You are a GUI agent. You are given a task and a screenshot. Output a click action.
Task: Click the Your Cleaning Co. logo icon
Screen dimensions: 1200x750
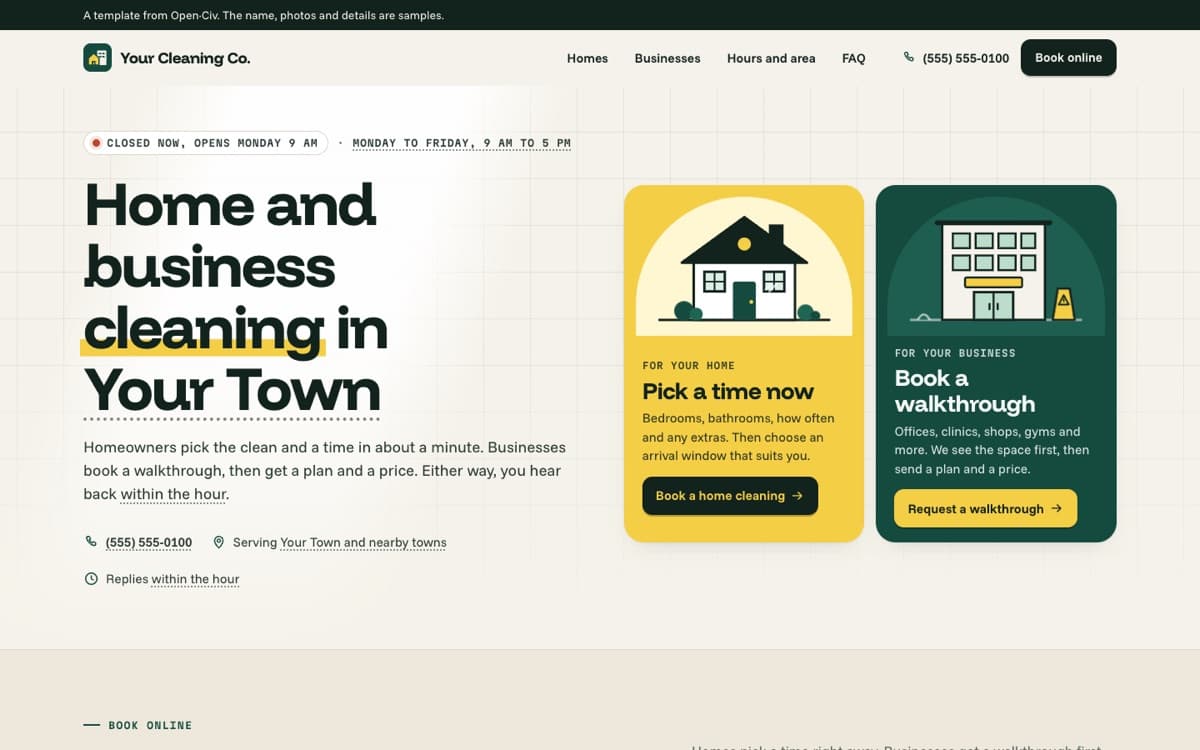(x=97, y=58)
